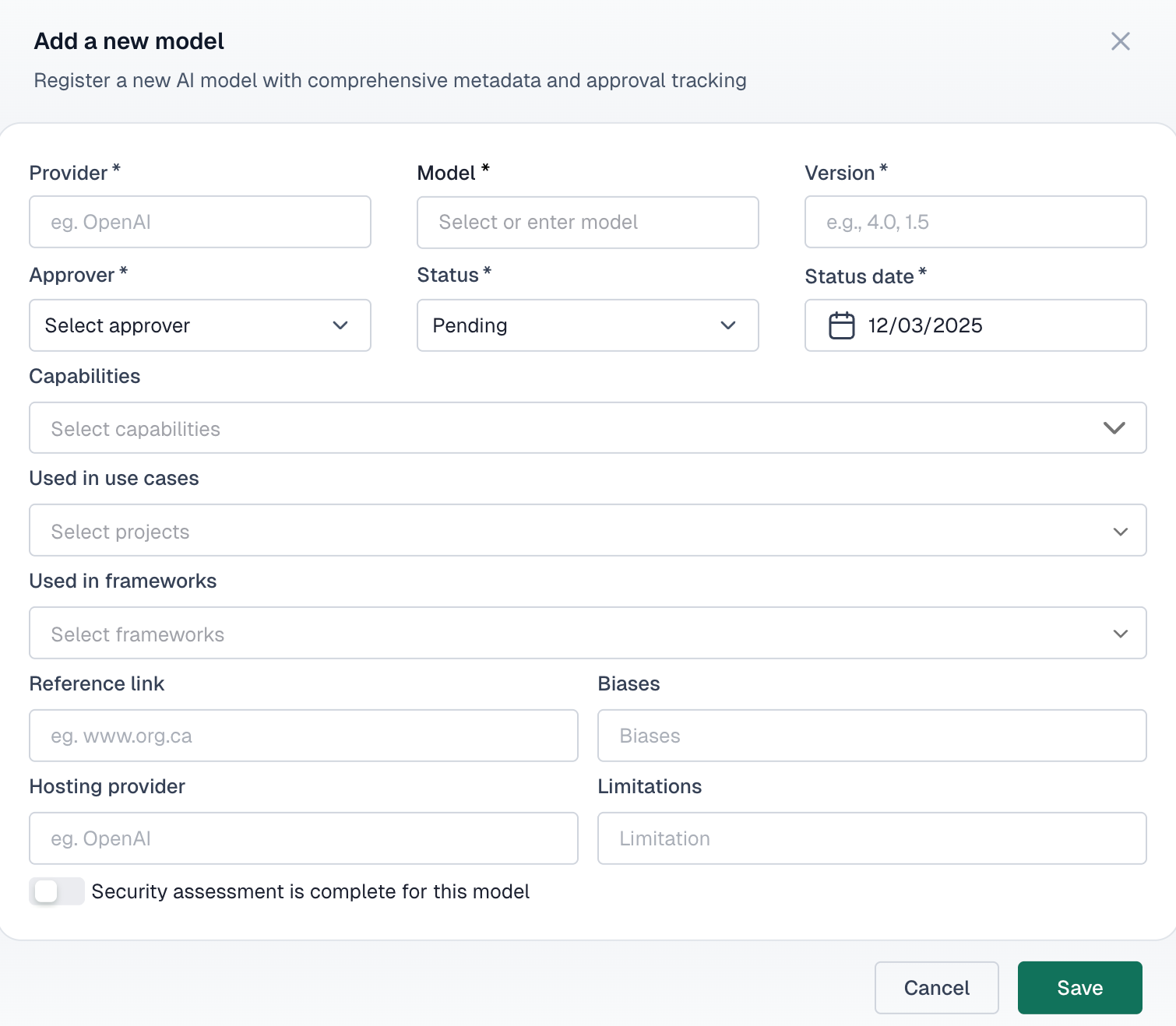Enable the security assessment complete toggle
The image size is (1176, 1026).
click(57, 891)
